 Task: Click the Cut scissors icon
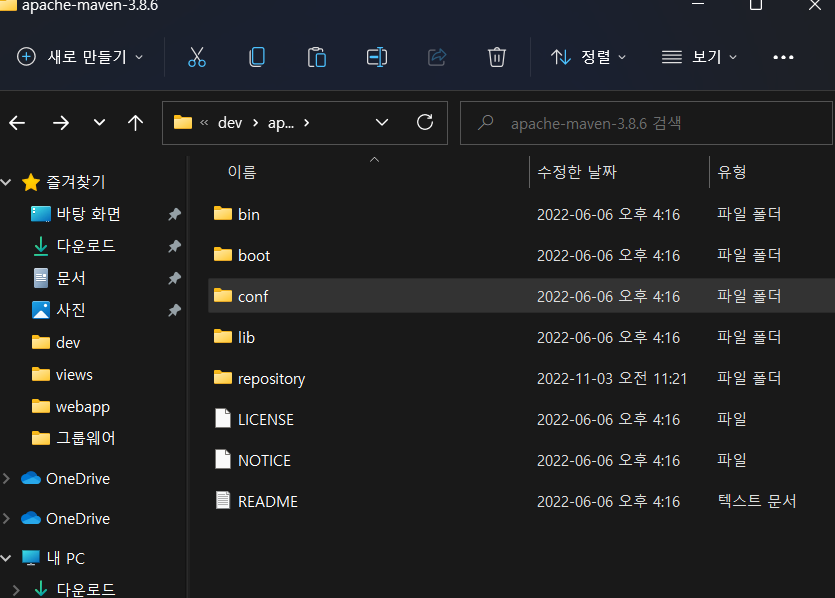tap(197, 57)
